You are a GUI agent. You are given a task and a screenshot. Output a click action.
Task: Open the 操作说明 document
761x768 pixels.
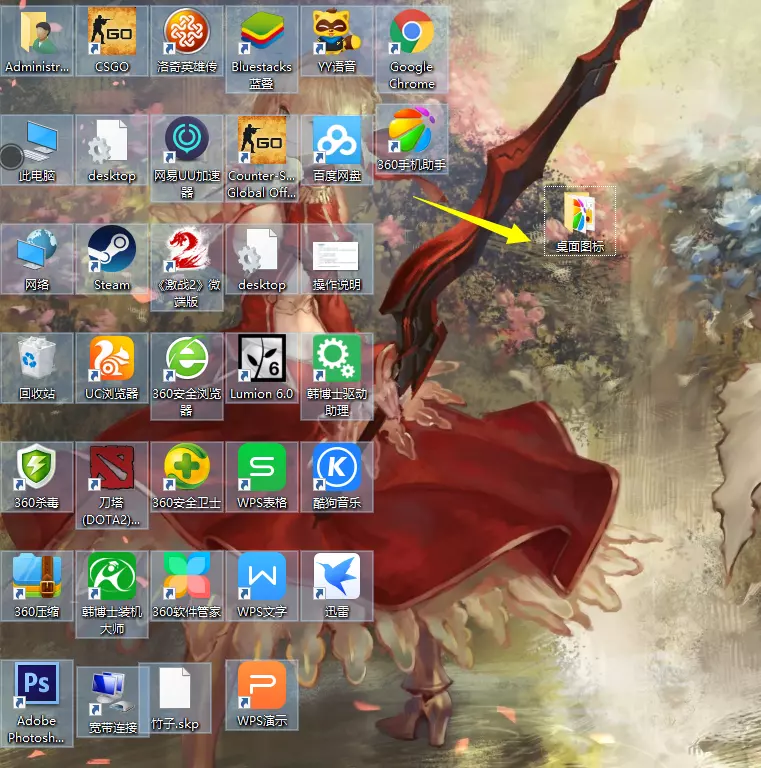click(337, 259)
